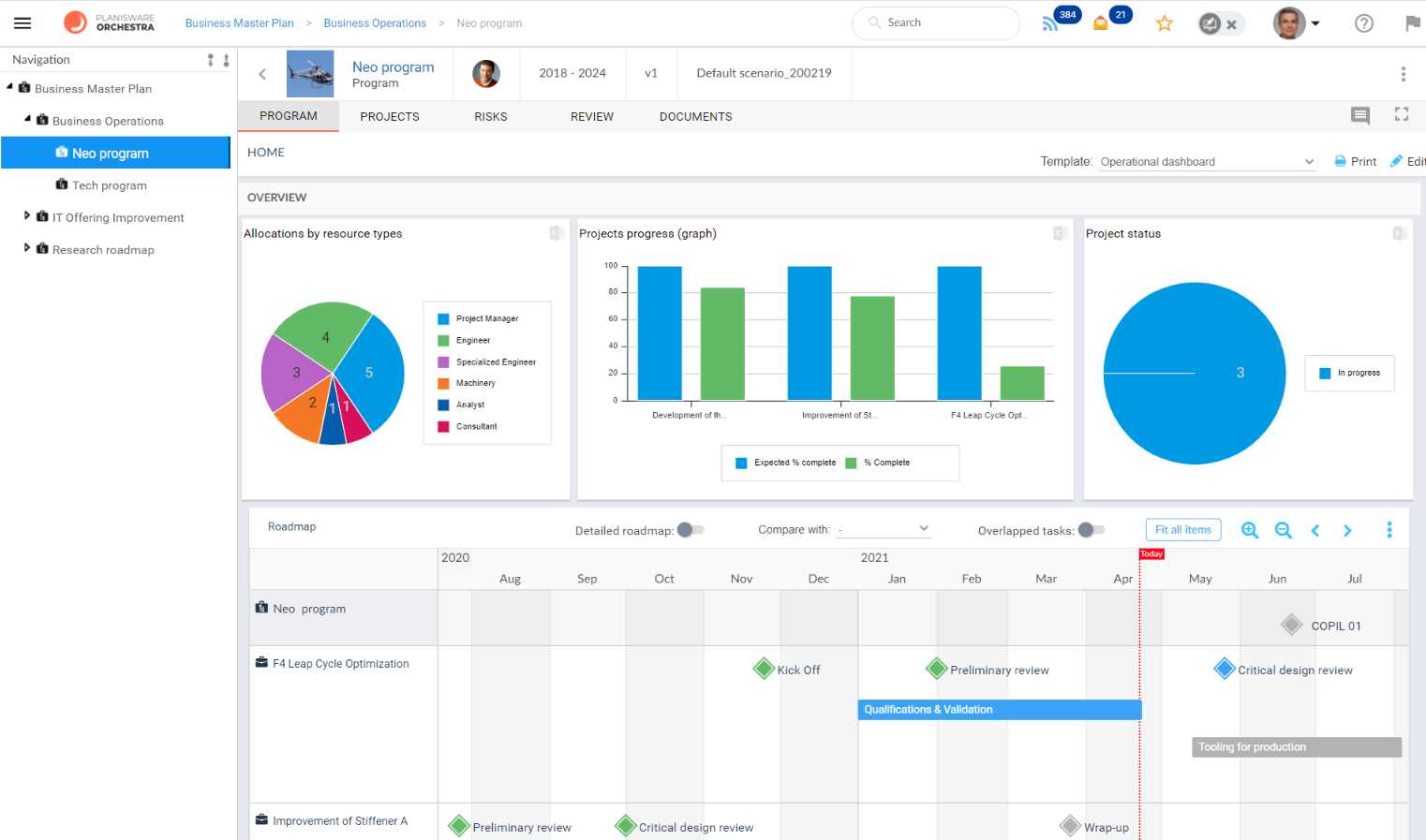
Task: Switch to the DOCUMENTS tab
Action: click(696, 117)
